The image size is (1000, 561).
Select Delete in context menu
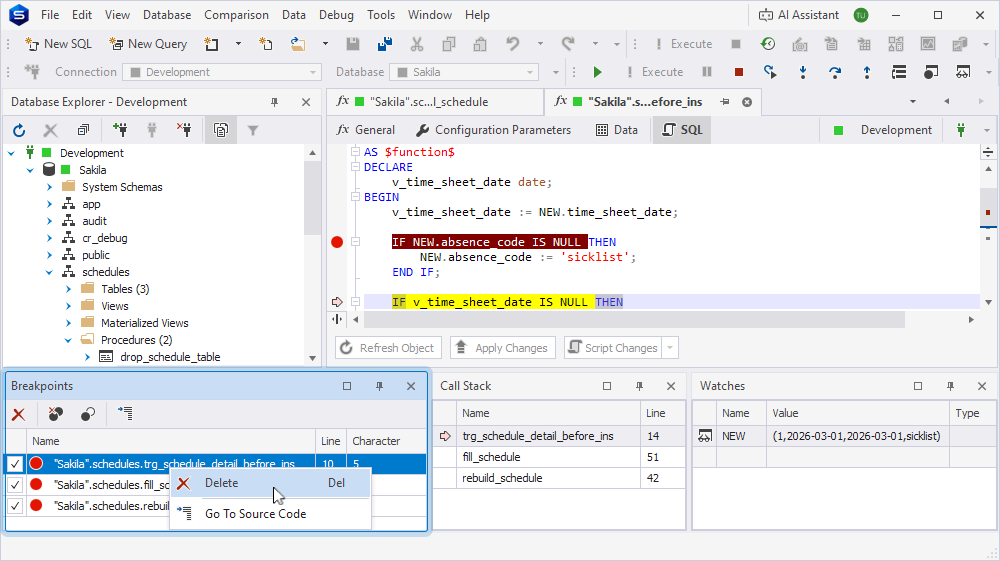pyautogui.click(x=270, y=483)
